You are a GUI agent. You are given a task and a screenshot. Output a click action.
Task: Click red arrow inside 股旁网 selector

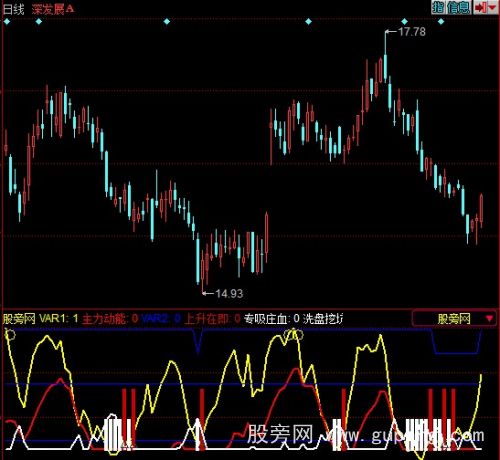(x=489, y=319)
